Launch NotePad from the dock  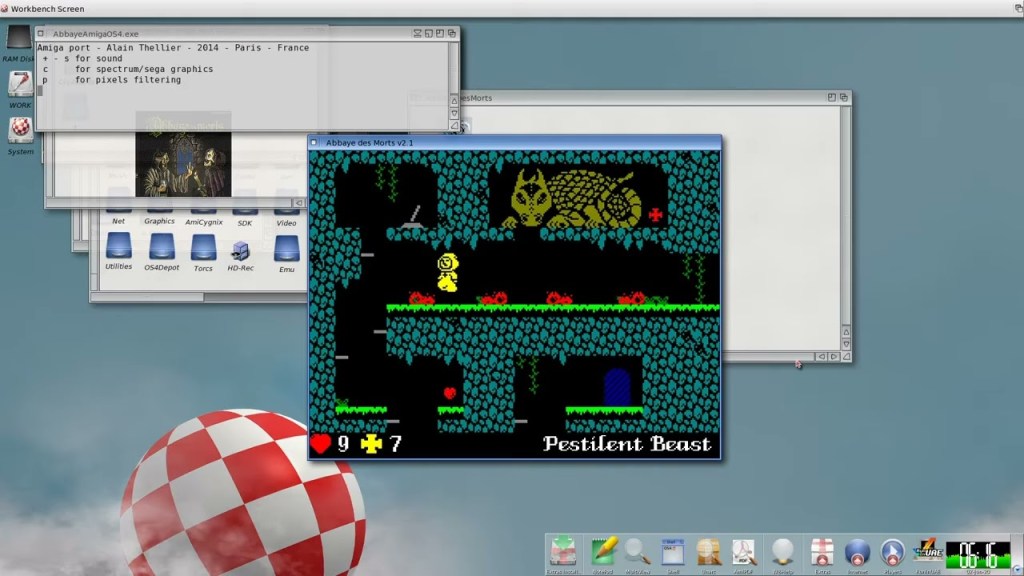pyautogui.click(x=604, y=552)
